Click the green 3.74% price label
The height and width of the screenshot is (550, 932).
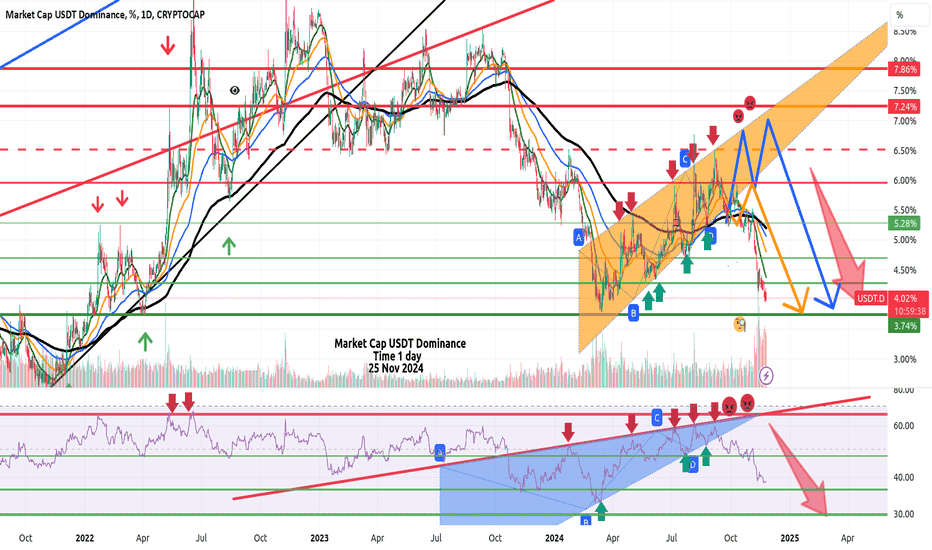[x=905, y=326]
